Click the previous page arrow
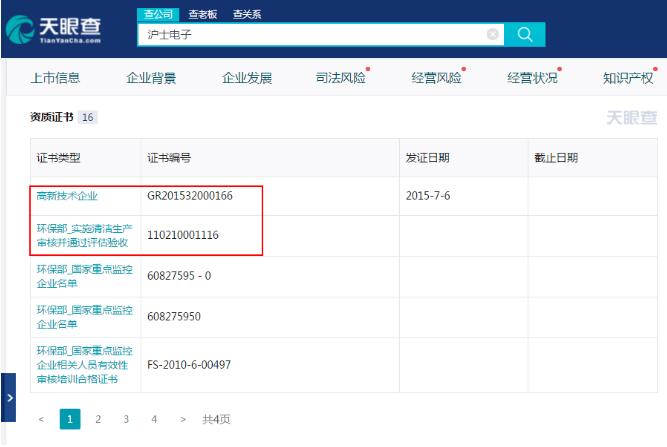This screenshot has width=667, height=447. coord(41,419)
